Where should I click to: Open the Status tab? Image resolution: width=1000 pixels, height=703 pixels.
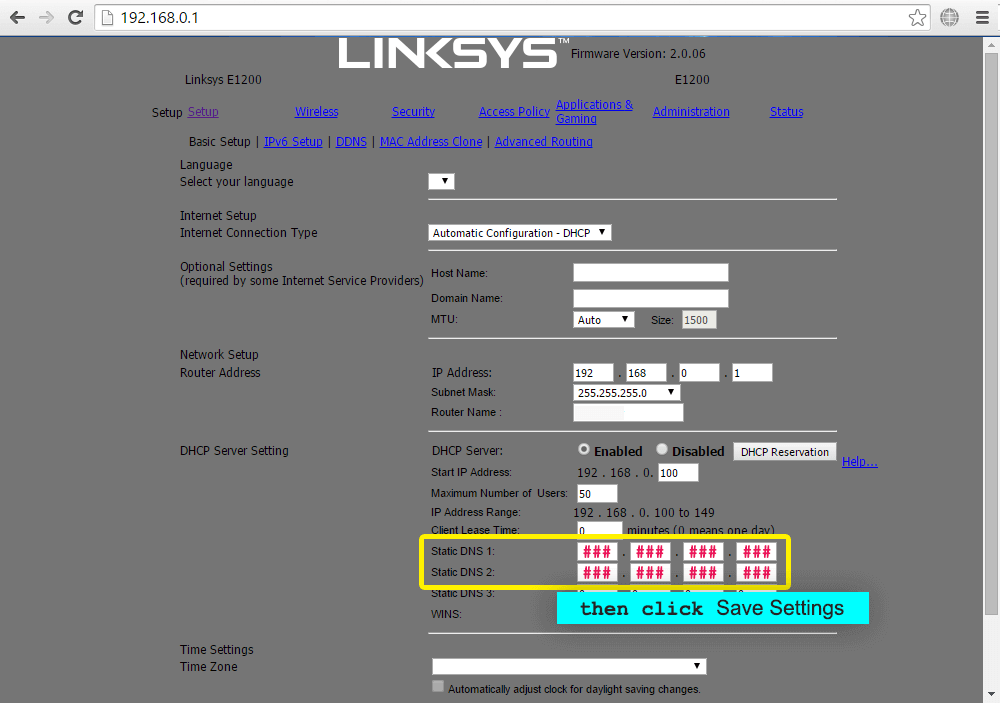[786, 112]
